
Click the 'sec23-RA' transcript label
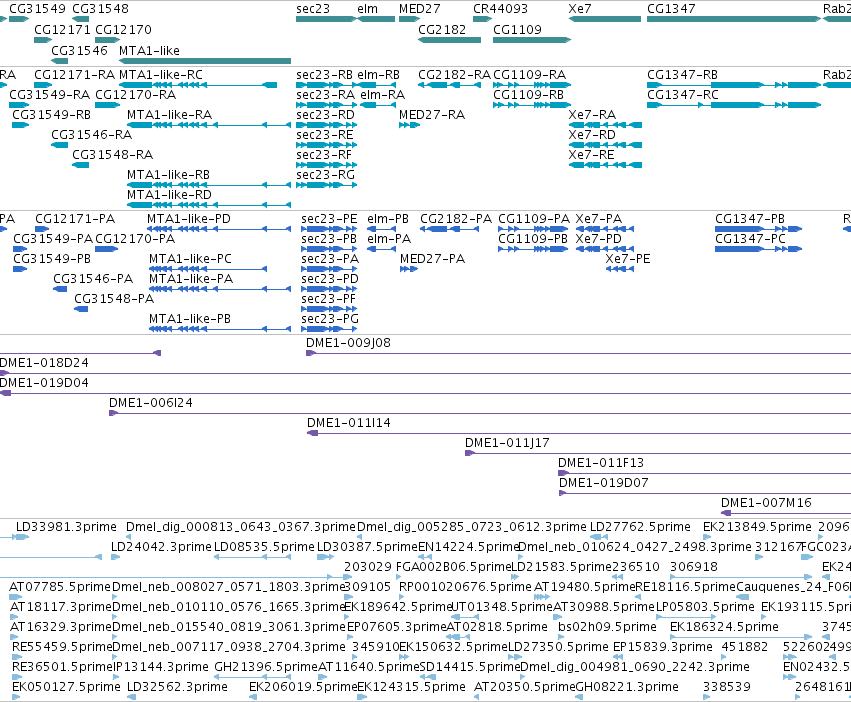coord(326,94)
